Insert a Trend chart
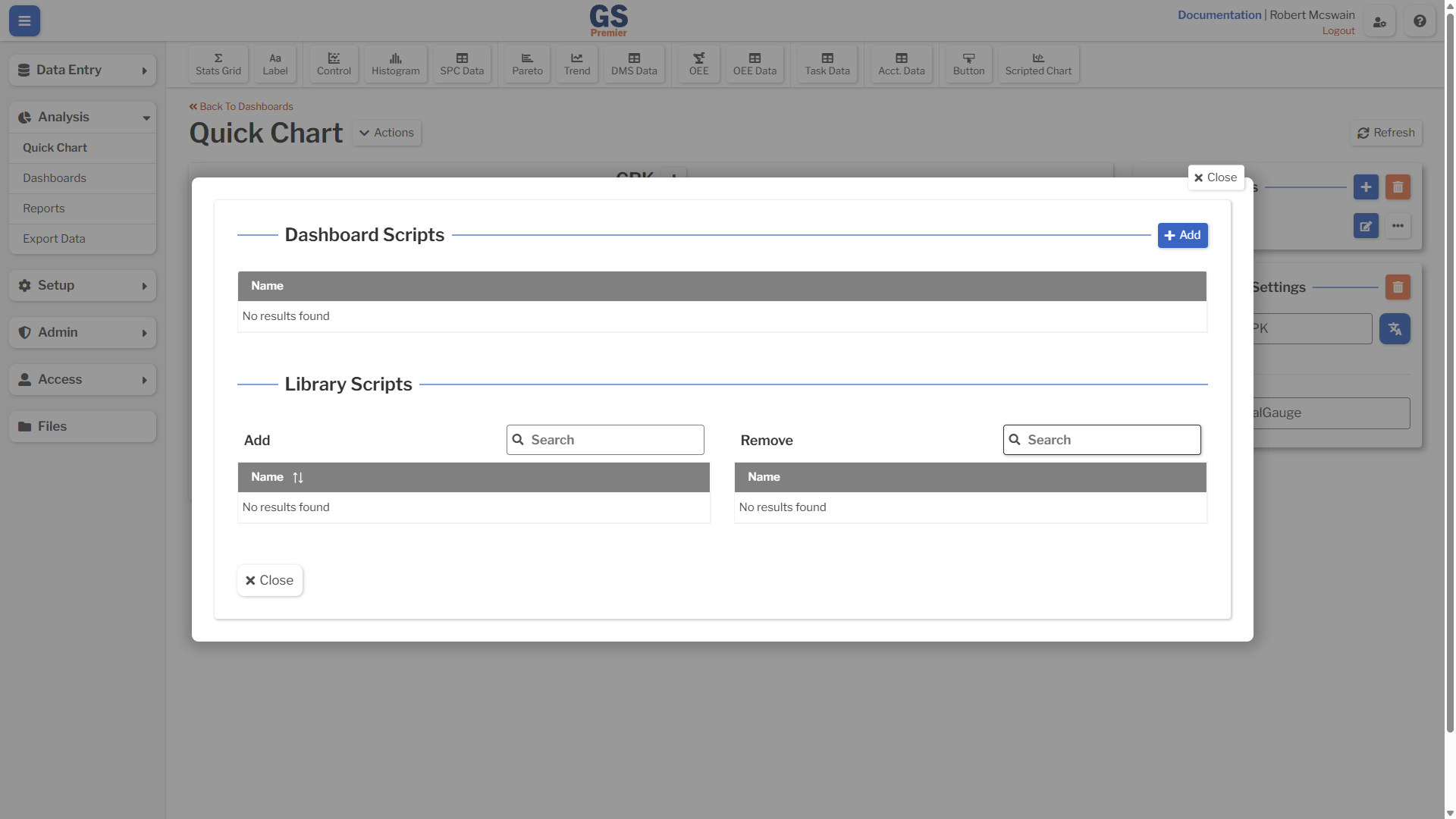 coord(577,64)
